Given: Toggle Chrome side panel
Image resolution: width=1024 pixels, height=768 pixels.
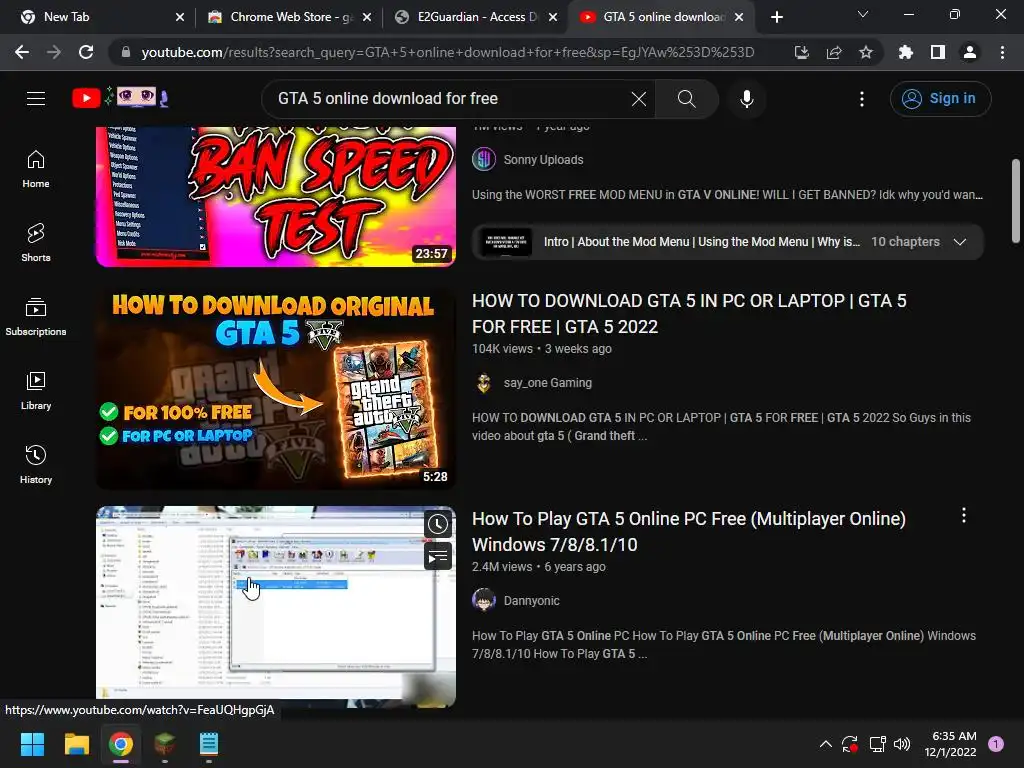Looking at the screenshot, I should pyautogui.click(x=938, y=52).
